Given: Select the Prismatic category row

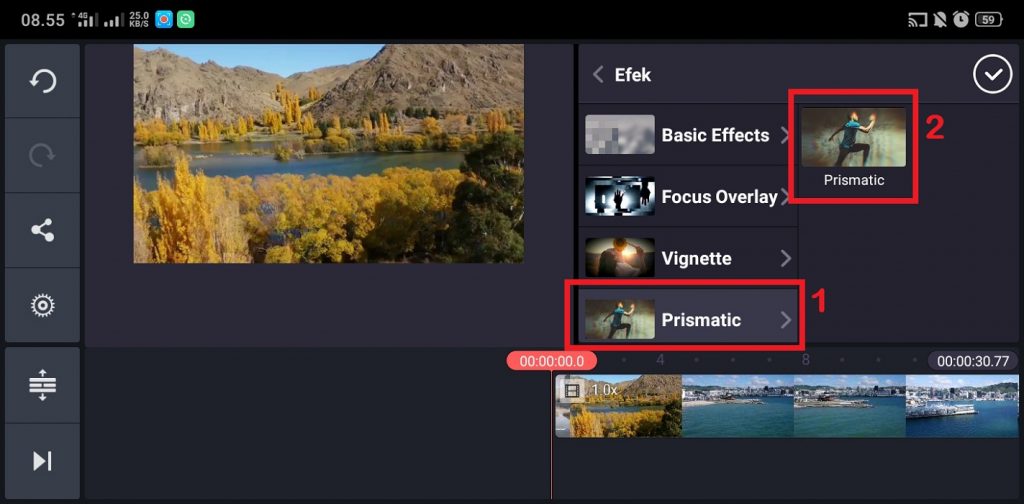Looking at the screenshot, I should click(x=688, y=319).
